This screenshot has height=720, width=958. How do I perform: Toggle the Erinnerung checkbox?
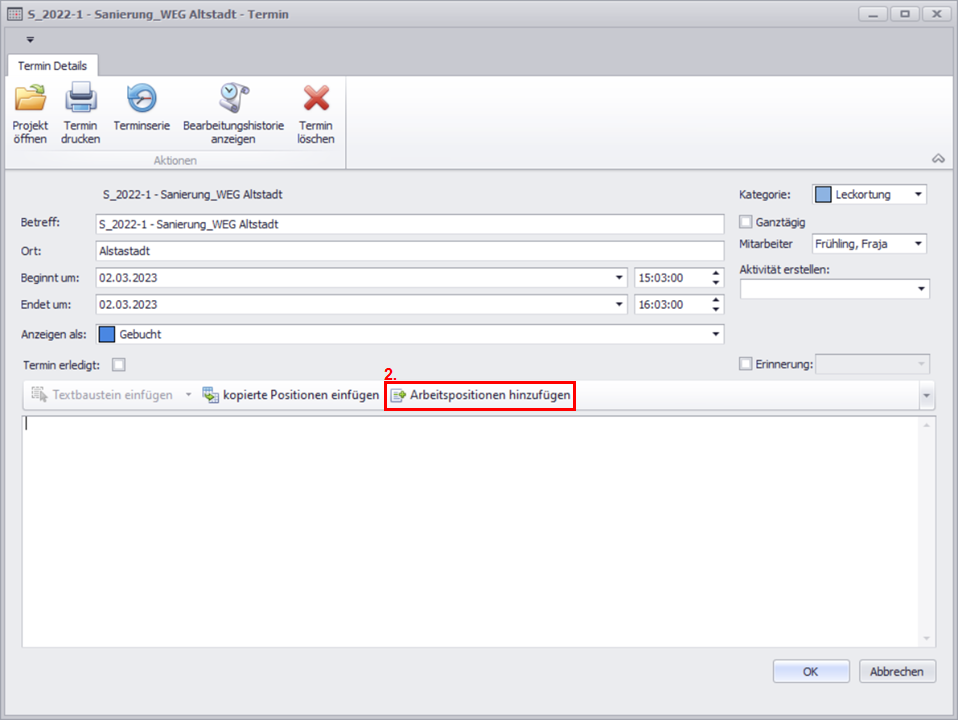[x=745, y=365]
